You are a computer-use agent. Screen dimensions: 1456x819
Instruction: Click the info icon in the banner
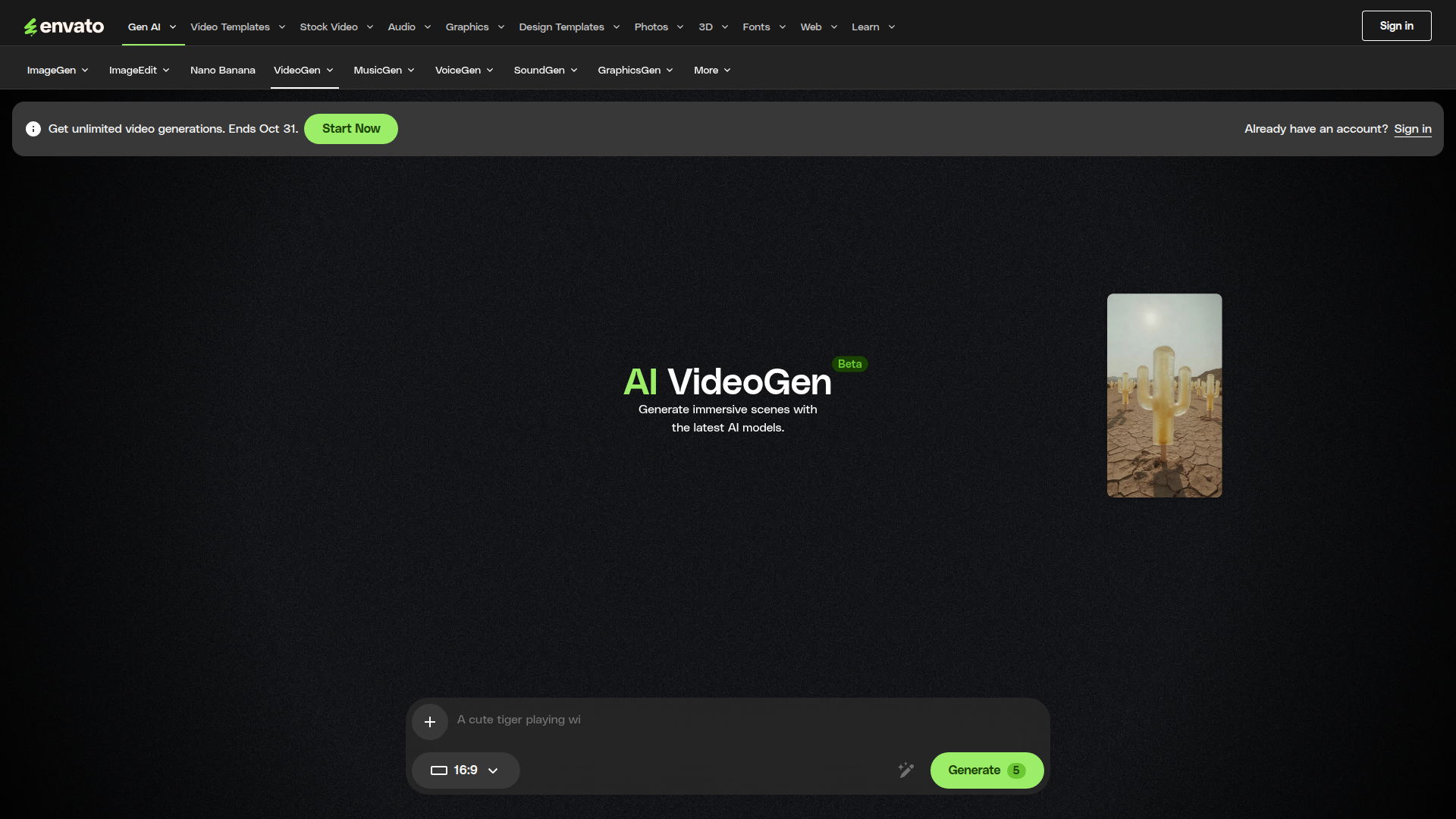coord(33,129)
